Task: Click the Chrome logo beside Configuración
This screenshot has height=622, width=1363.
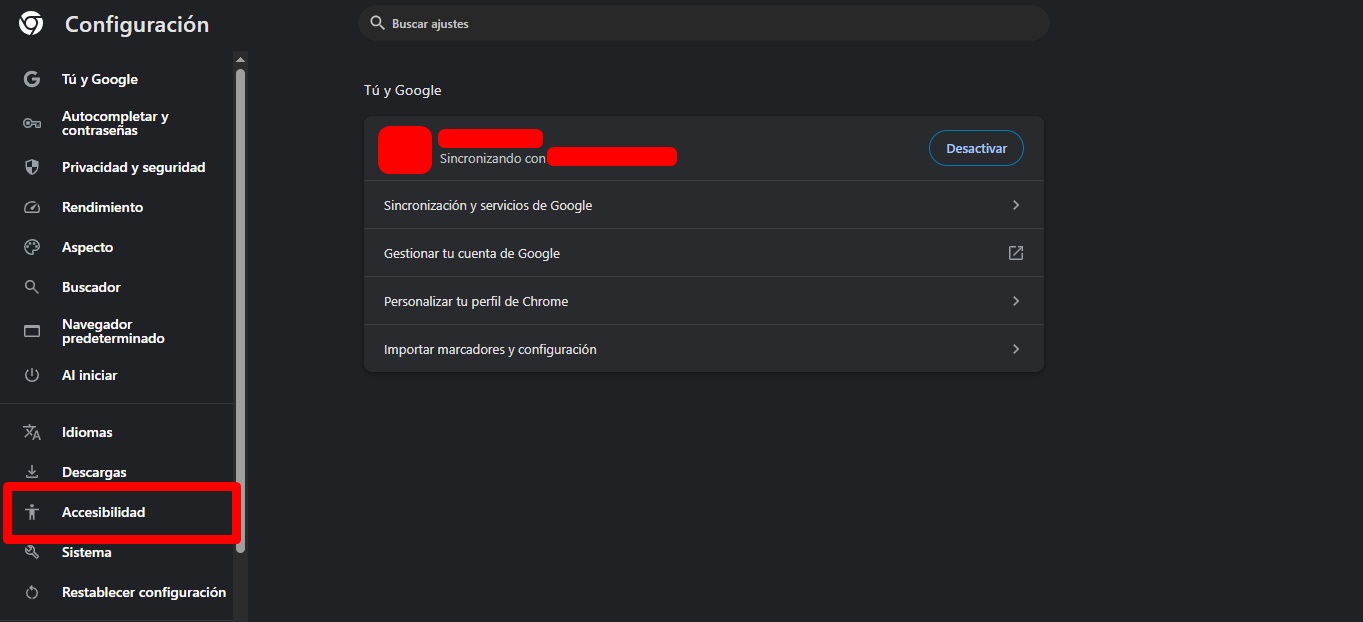Action: 31,24
